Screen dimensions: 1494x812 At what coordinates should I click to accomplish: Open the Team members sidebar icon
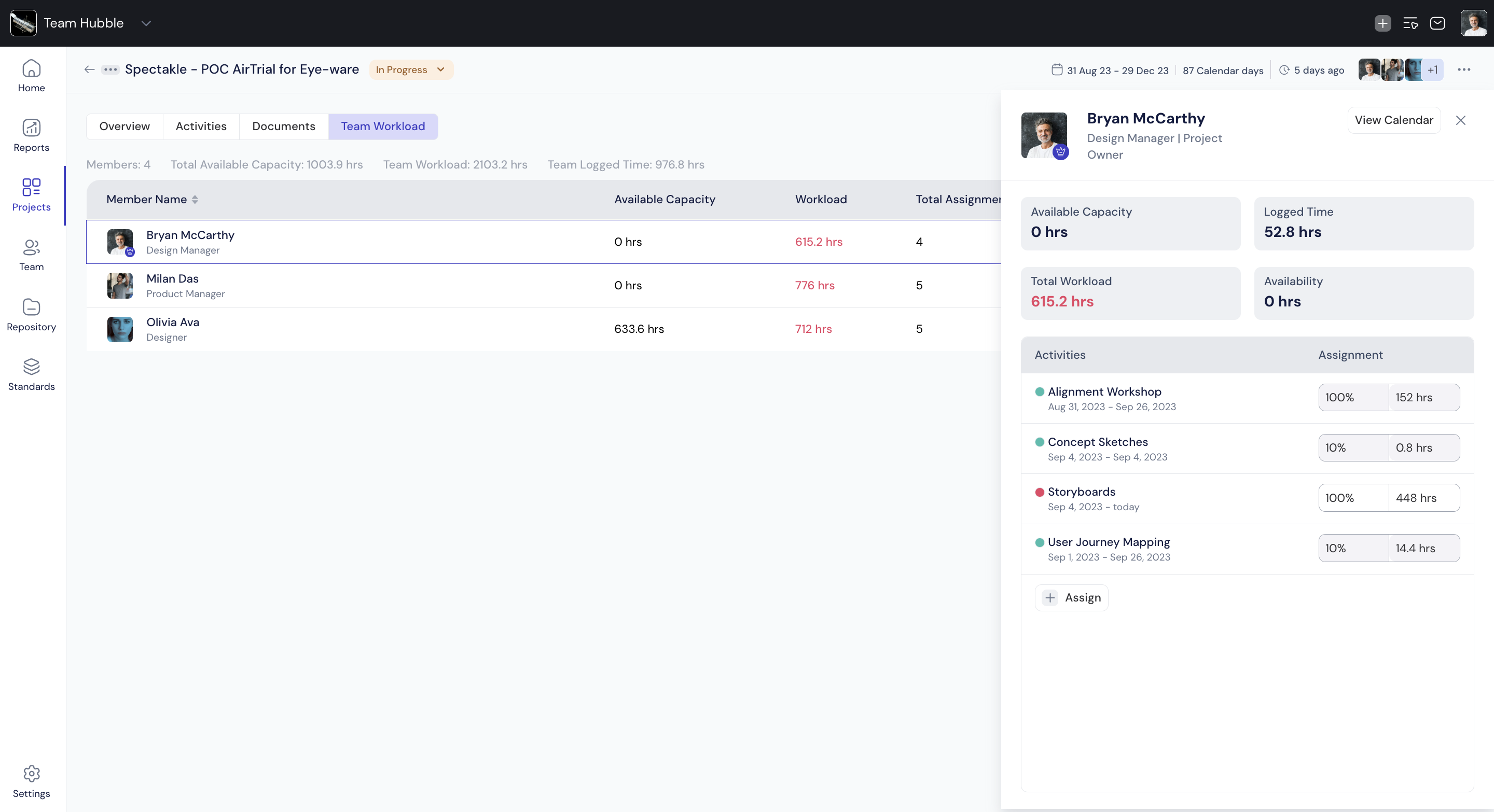tap(31, 247)
